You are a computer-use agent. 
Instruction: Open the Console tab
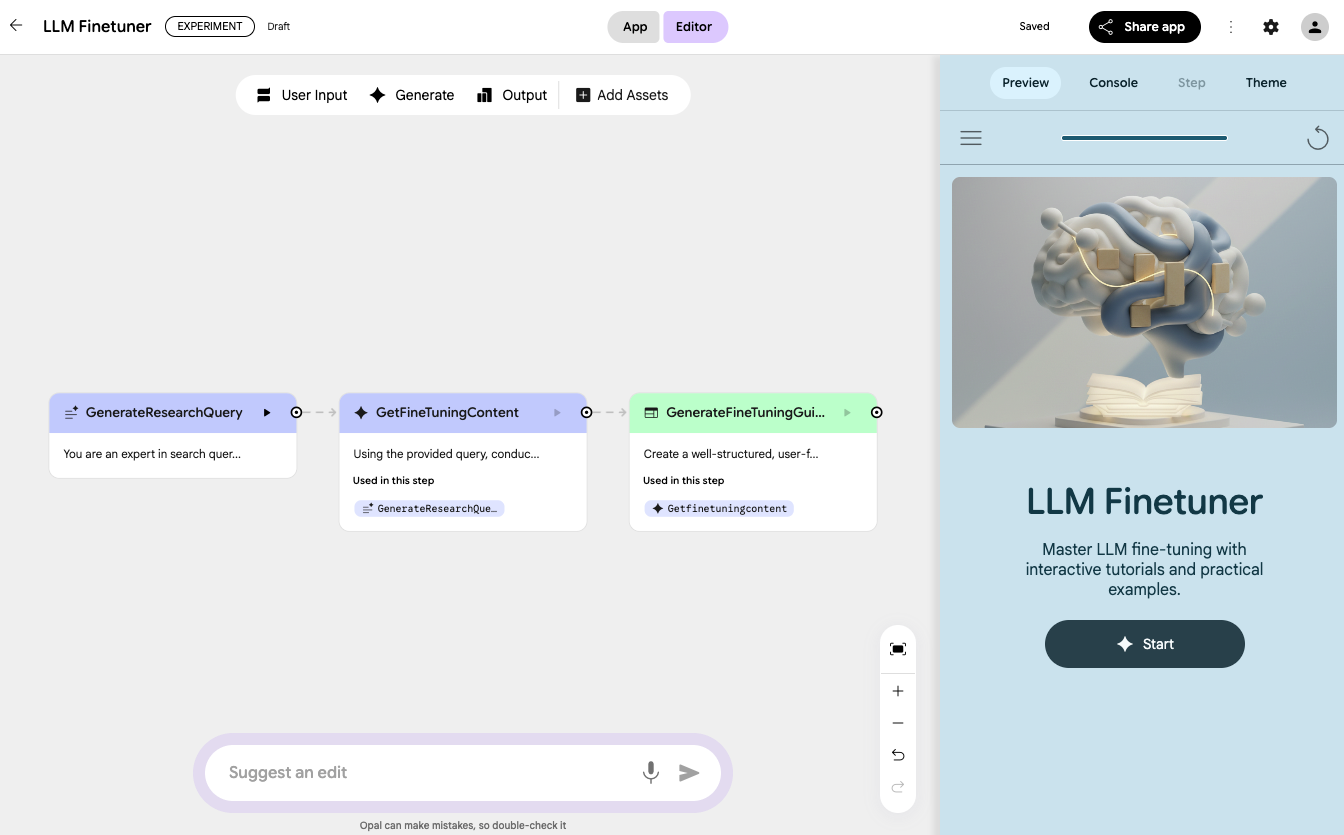[x=1113, y=83]
